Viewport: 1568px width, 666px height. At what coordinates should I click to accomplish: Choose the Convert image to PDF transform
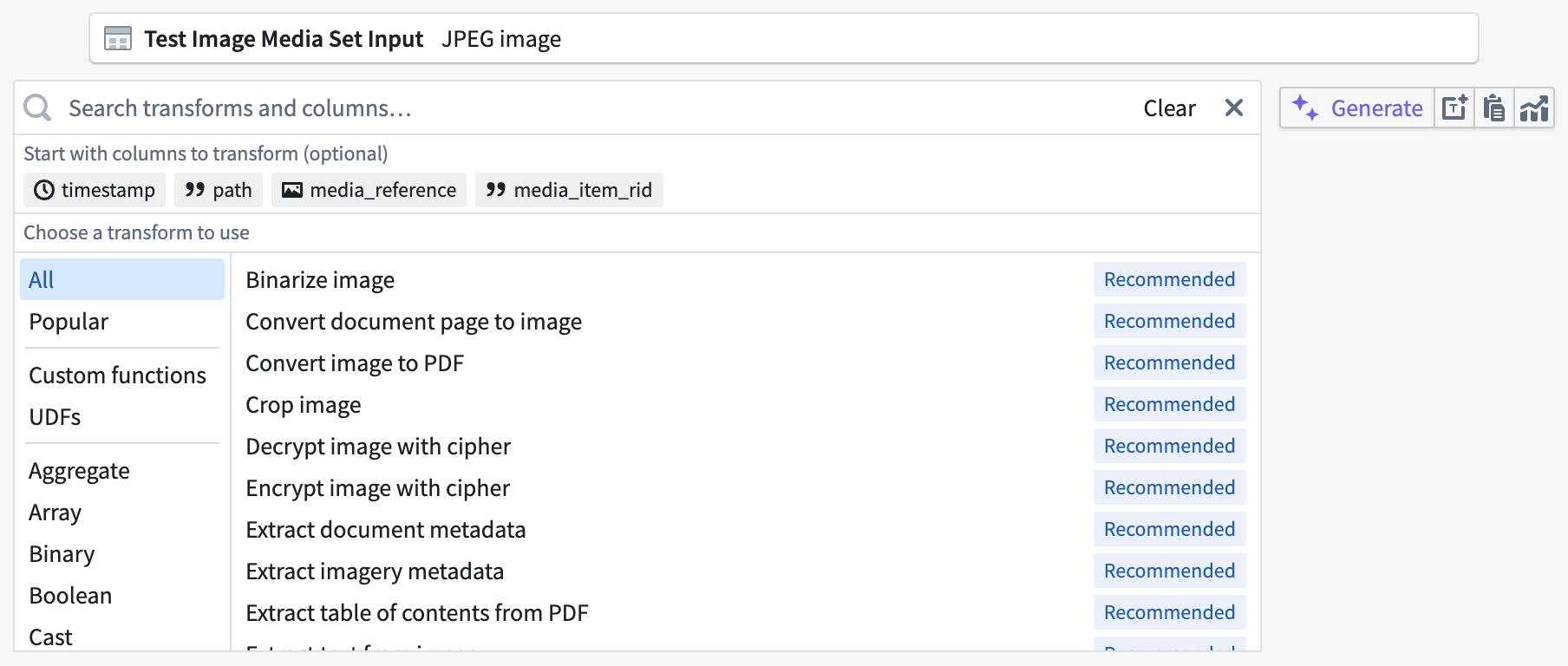(x=746, y=362)
